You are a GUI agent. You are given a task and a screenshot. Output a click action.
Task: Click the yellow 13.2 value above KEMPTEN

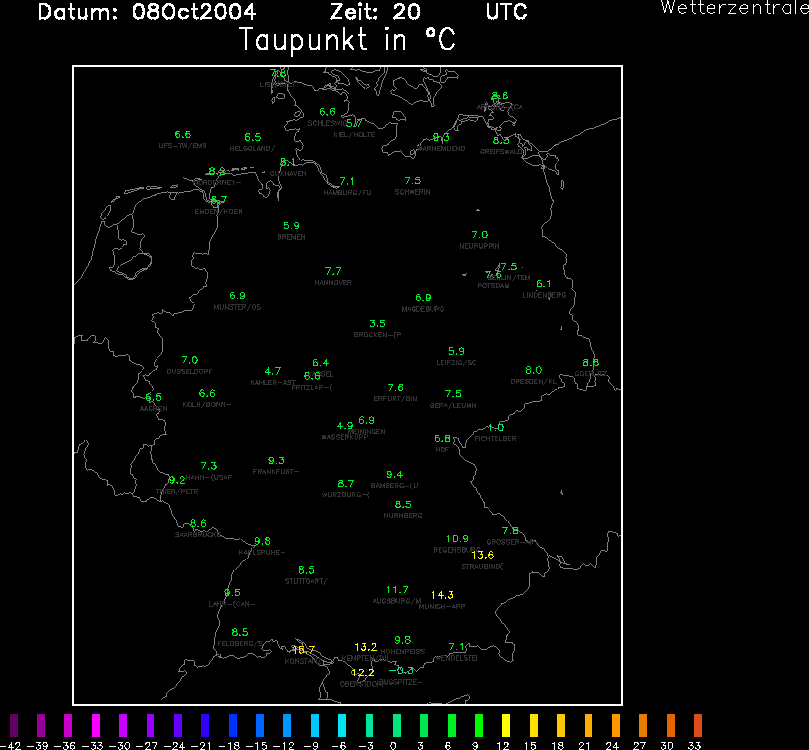click(366, 647)
